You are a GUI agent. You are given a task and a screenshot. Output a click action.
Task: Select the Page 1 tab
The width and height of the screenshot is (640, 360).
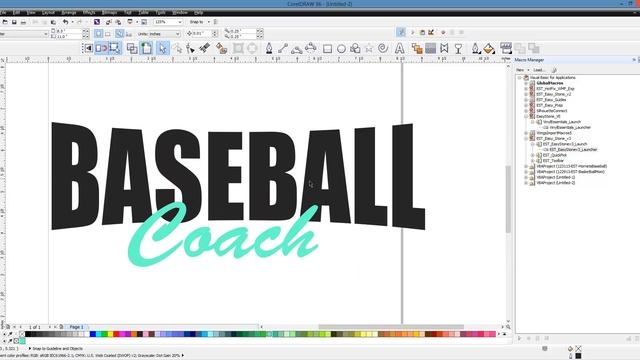click(x=76, y=327)
